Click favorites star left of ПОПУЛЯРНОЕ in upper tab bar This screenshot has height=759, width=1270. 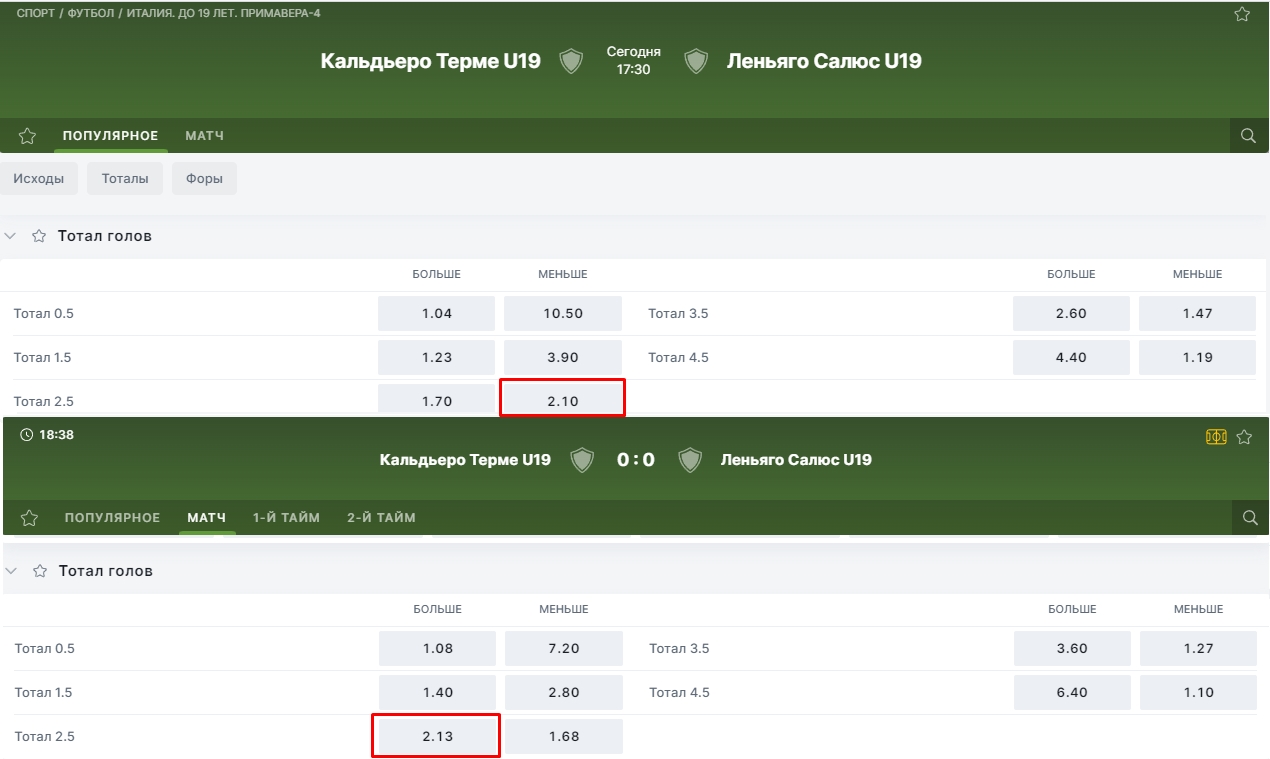click(27, 136)
